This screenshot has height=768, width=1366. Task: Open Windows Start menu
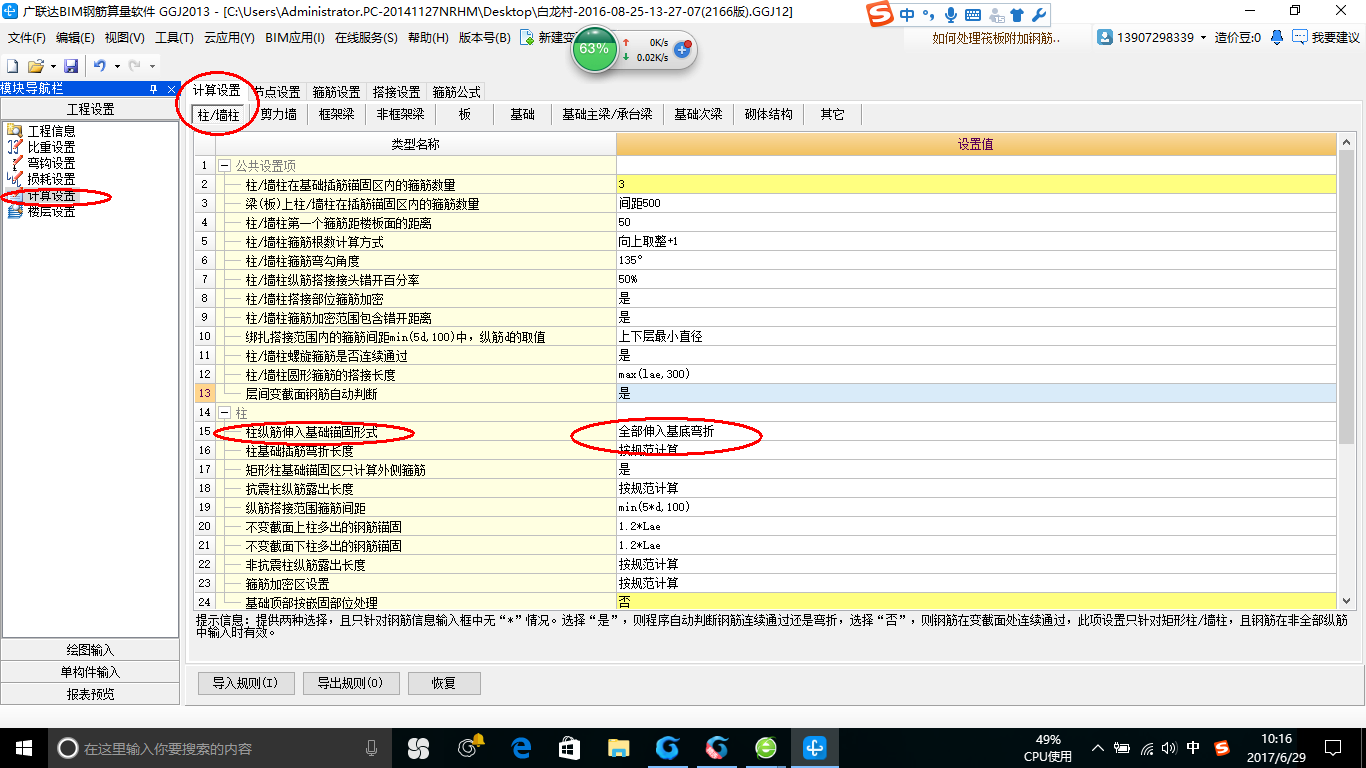tap(23, 747)
